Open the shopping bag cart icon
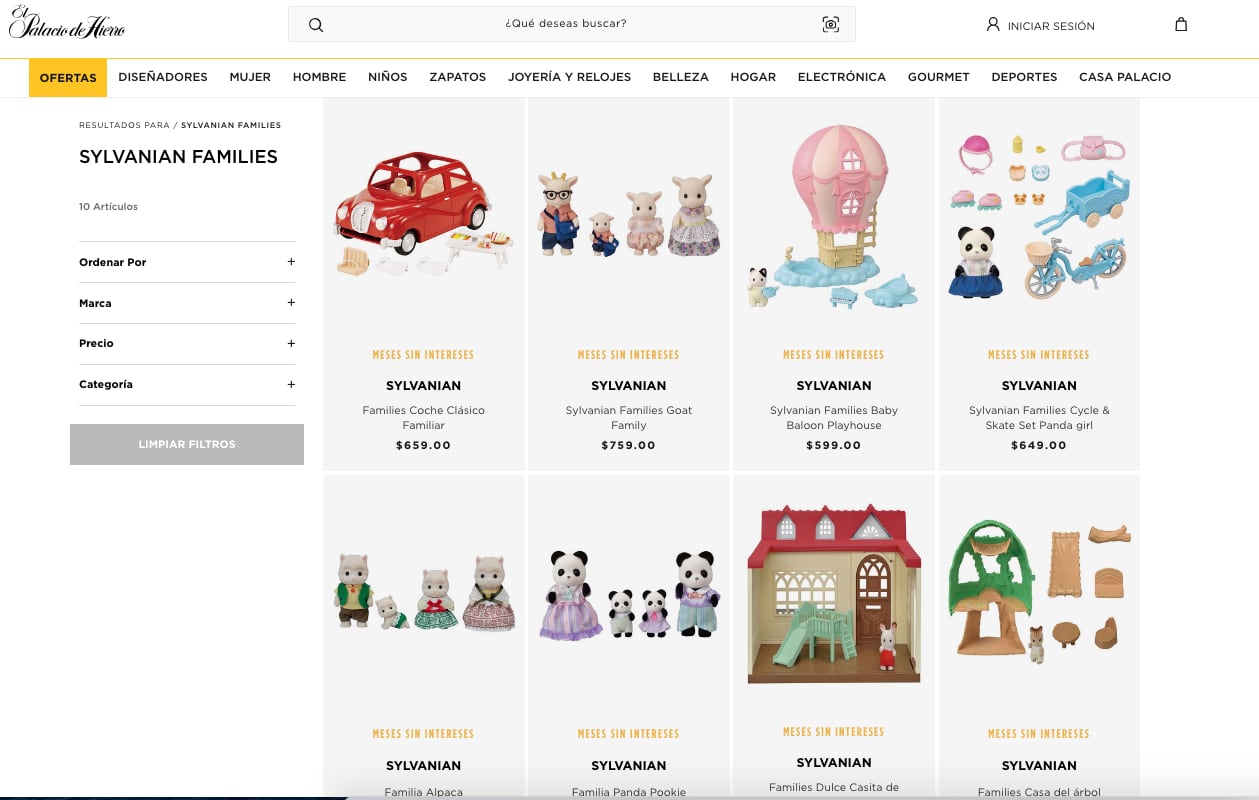This screenshot has height=800, width=1259. (1181, 25)
